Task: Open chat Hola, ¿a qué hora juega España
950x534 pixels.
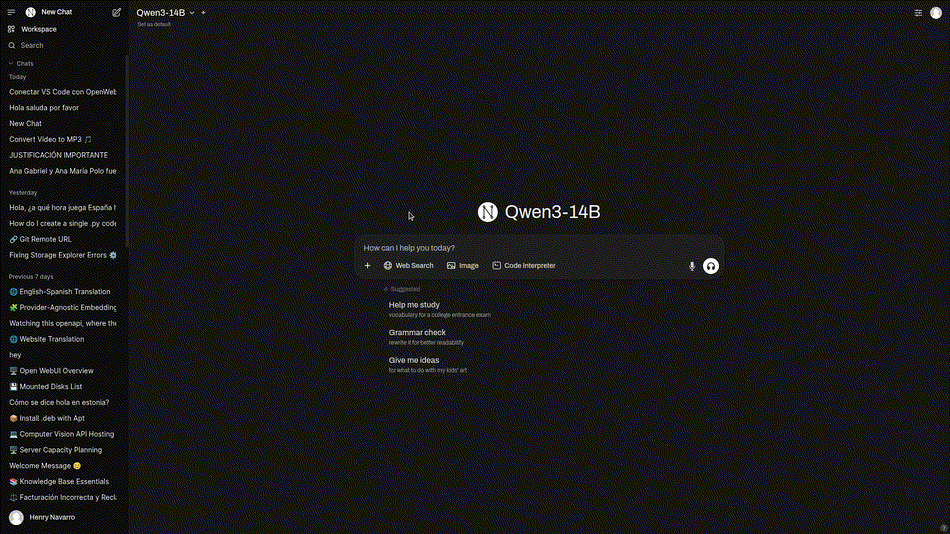Action: click(62, 207)
